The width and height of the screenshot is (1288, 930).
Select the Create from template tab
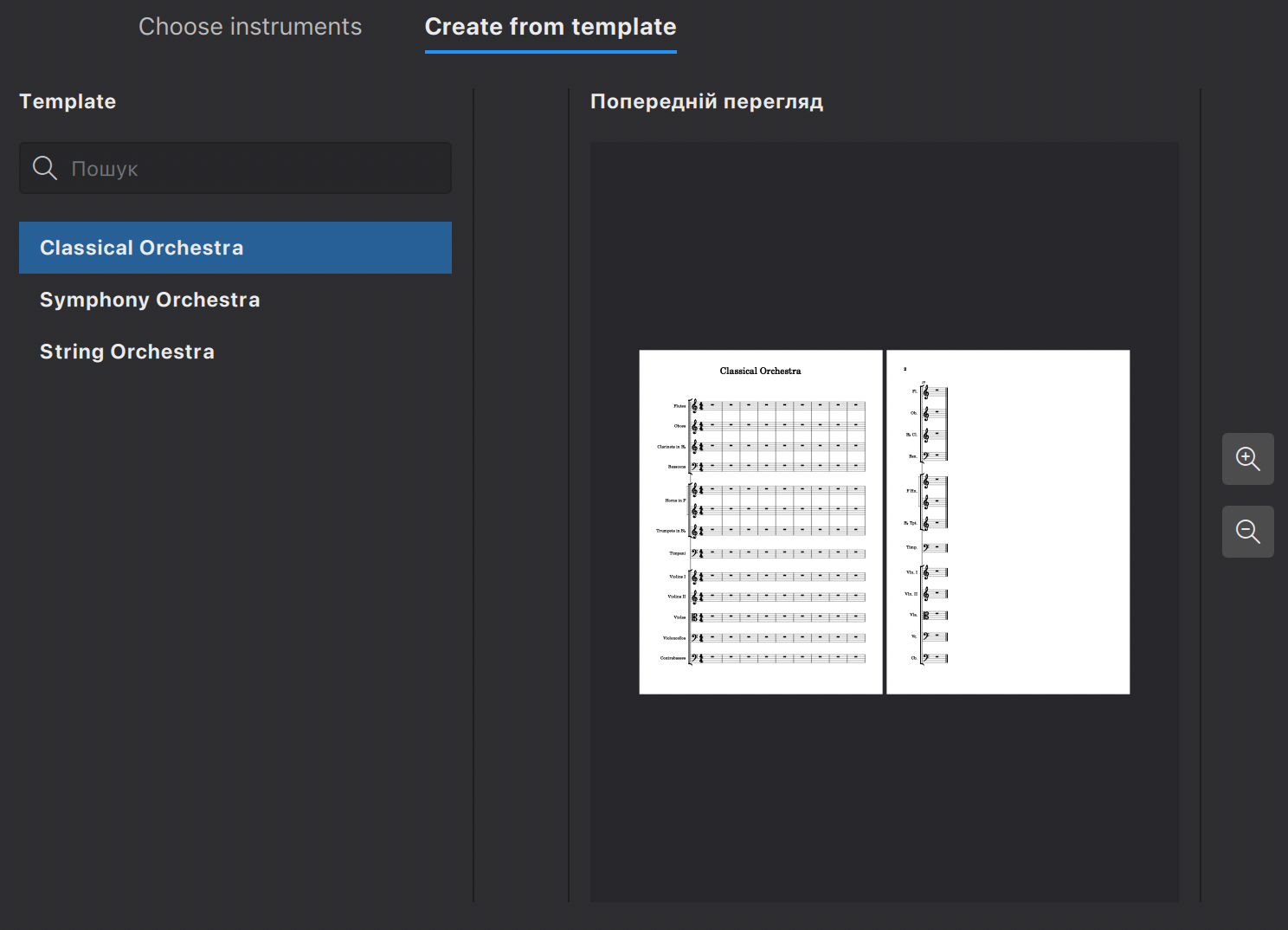pos(550,26)
